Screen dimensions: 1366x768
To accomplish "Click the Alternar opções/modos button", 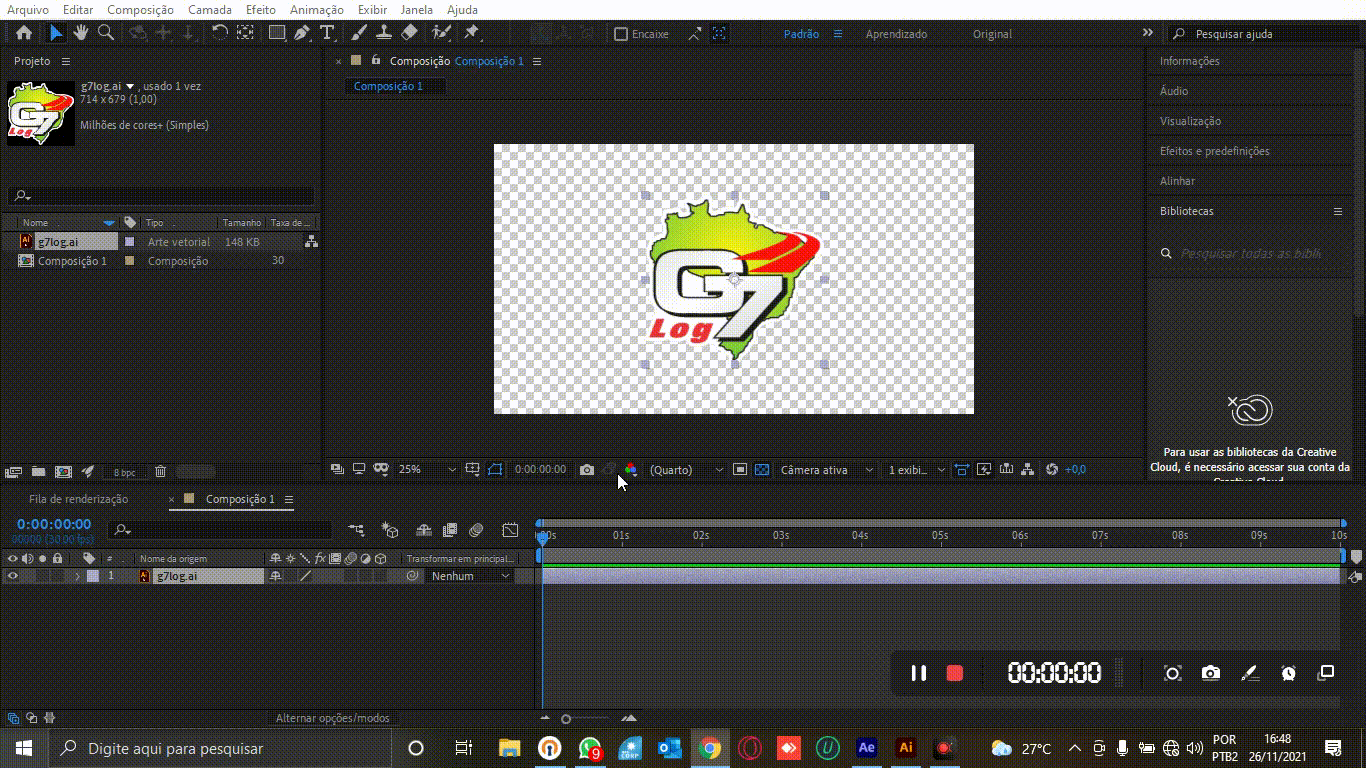I will click(x=332, y=718).
